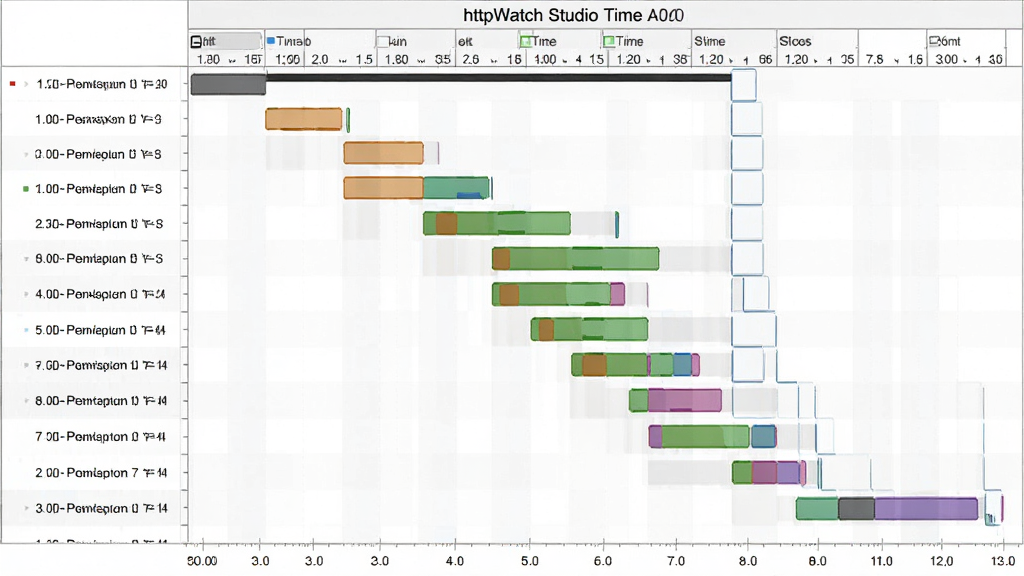This screenshot has height=576, width=1024.
Task: Select the row label starting with '2.30-'
Action: coord(99,224)
